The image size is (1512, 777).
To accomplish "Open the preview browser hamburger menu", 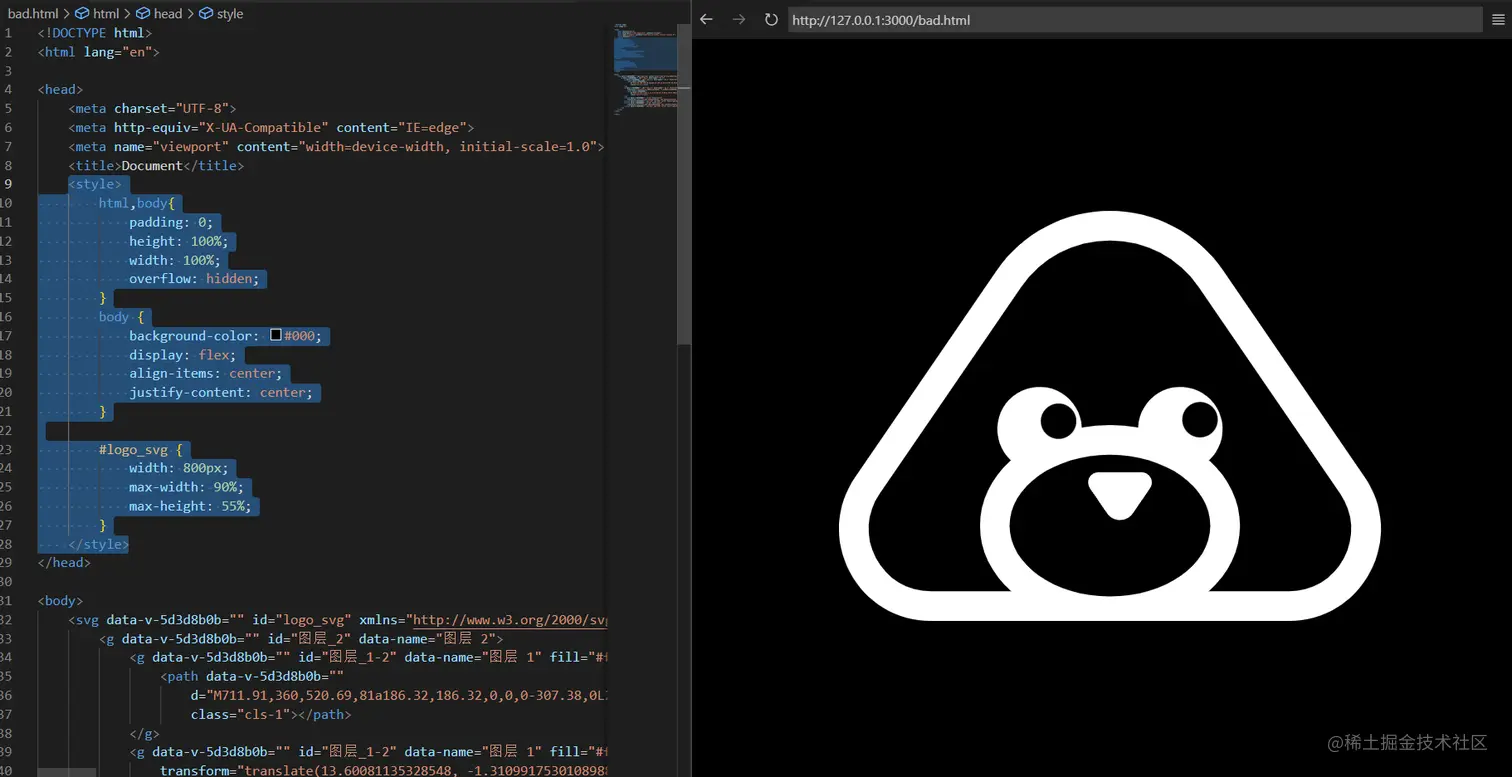I will tap(1498, 20).
